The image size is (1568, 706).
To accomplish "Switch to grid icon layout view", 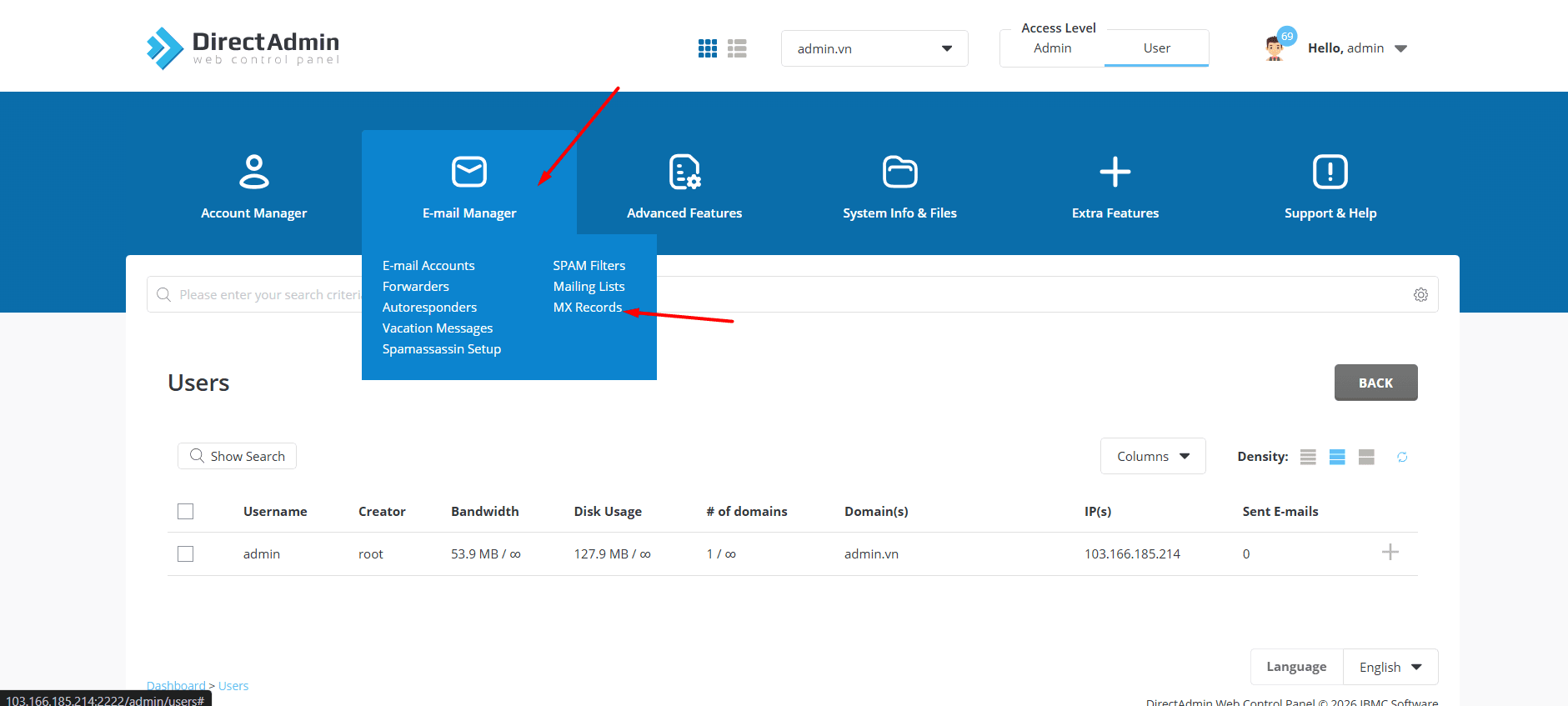I will tap(708, 48).
